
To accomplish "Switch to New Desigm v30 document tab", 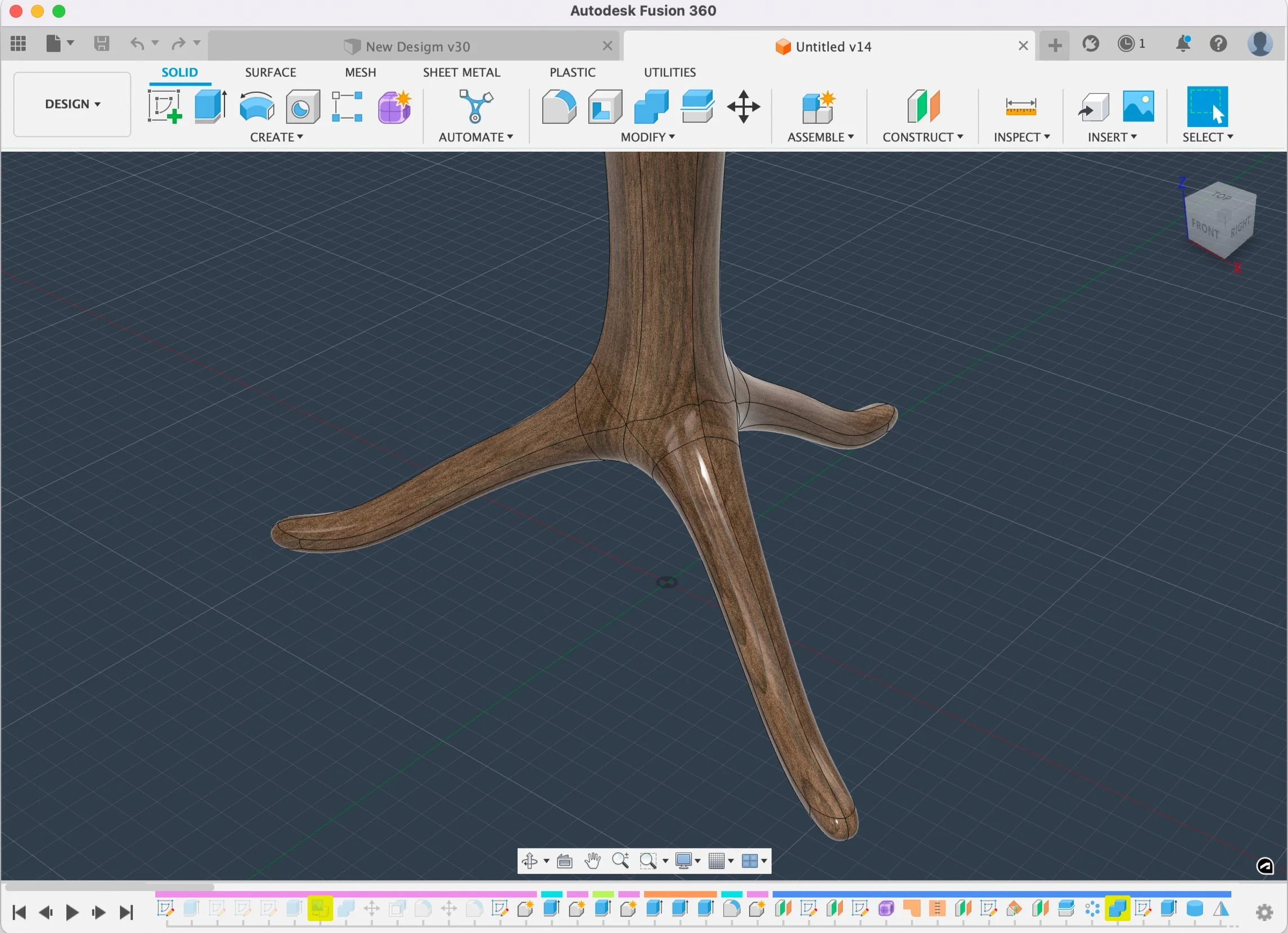I will tap(417, 47).
